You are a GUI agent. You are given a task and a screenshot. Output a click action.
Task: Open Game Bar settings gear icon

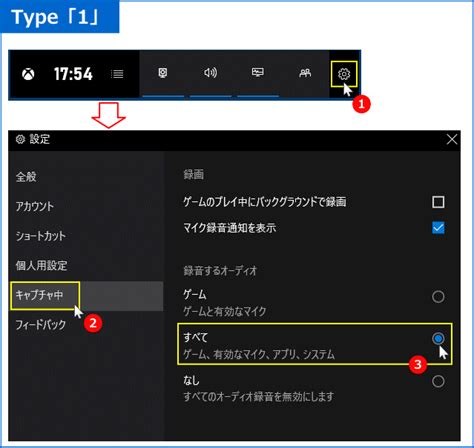click(344, 74)
